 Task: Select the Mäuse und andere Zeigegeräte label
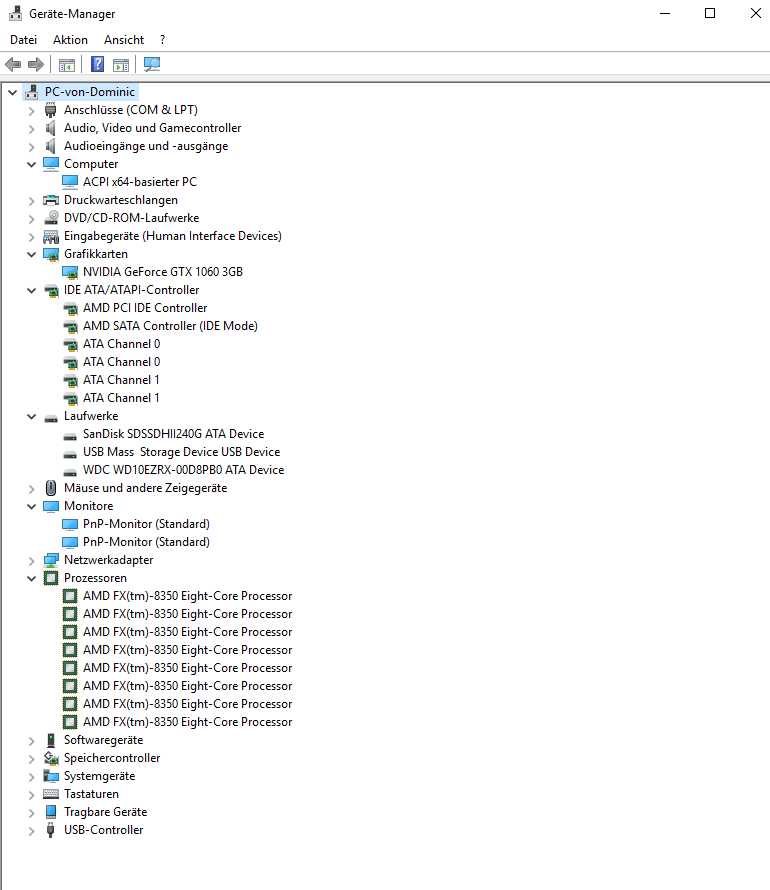pos(145,488)
